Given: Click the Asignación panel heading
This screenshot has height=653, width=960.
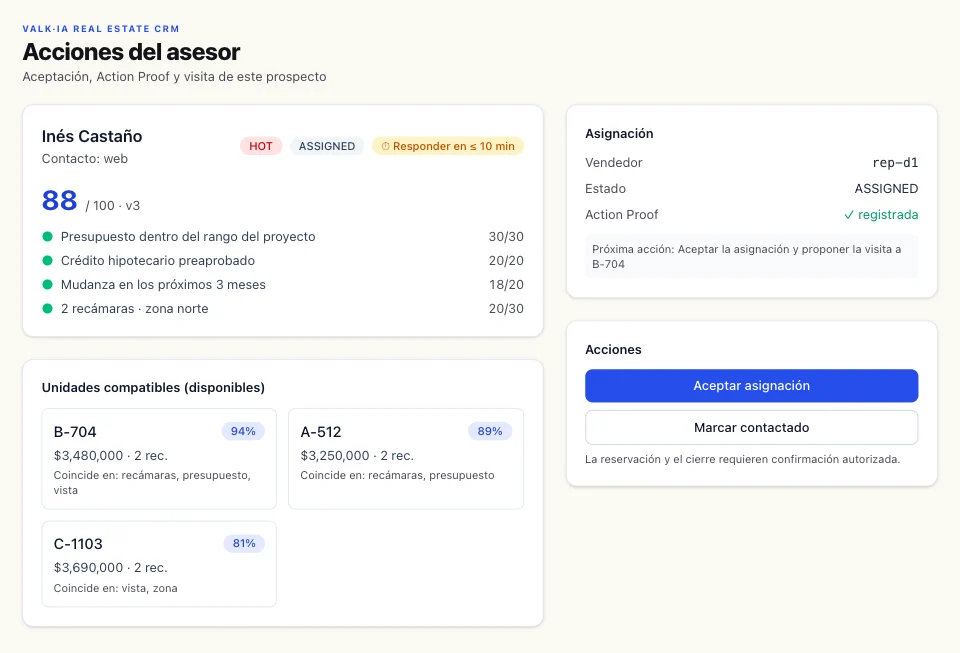Looking at the screenshot, I should [619, 133].
